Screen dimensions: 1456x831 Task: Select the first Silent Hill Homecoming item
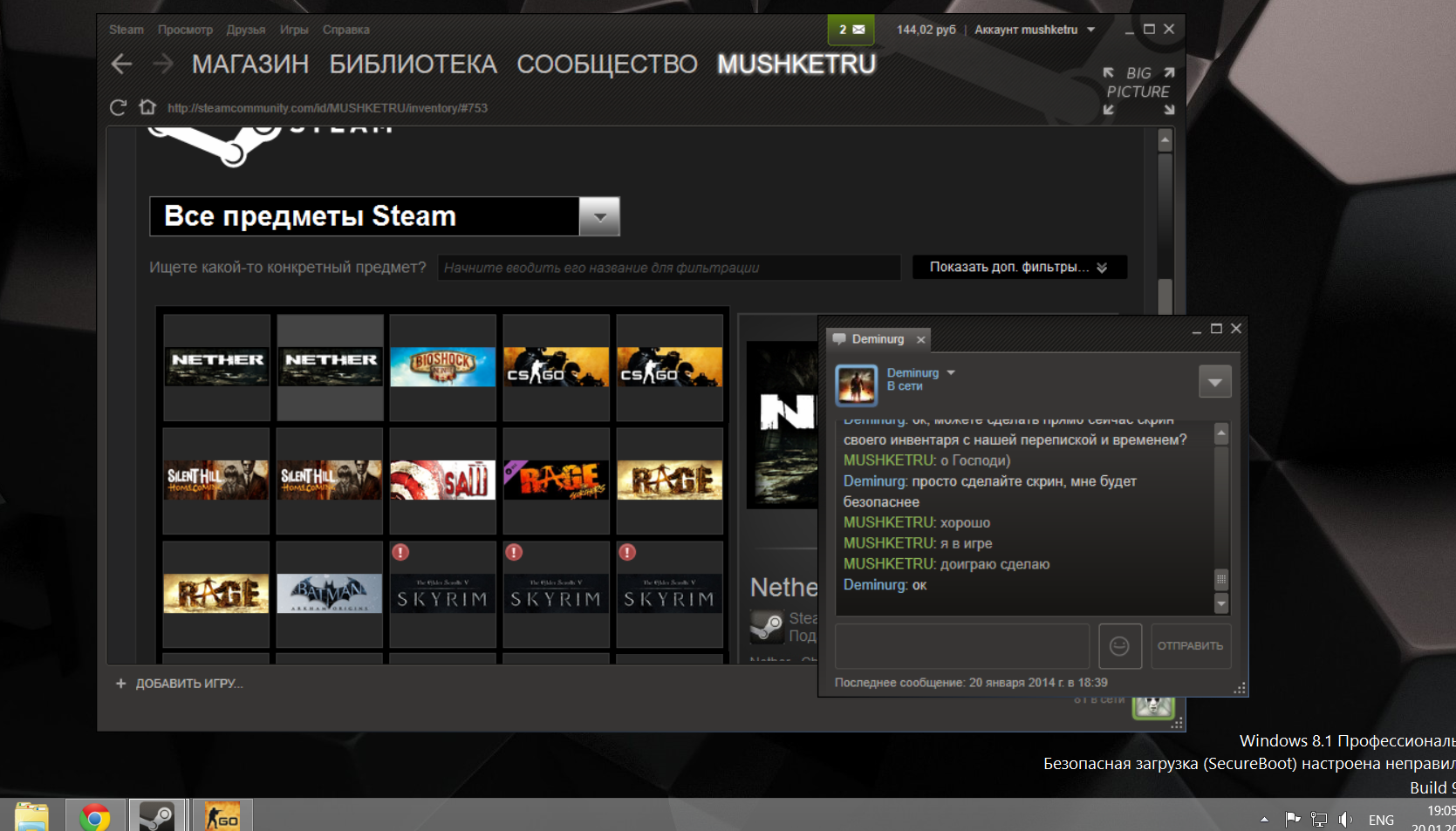[216, 480]
